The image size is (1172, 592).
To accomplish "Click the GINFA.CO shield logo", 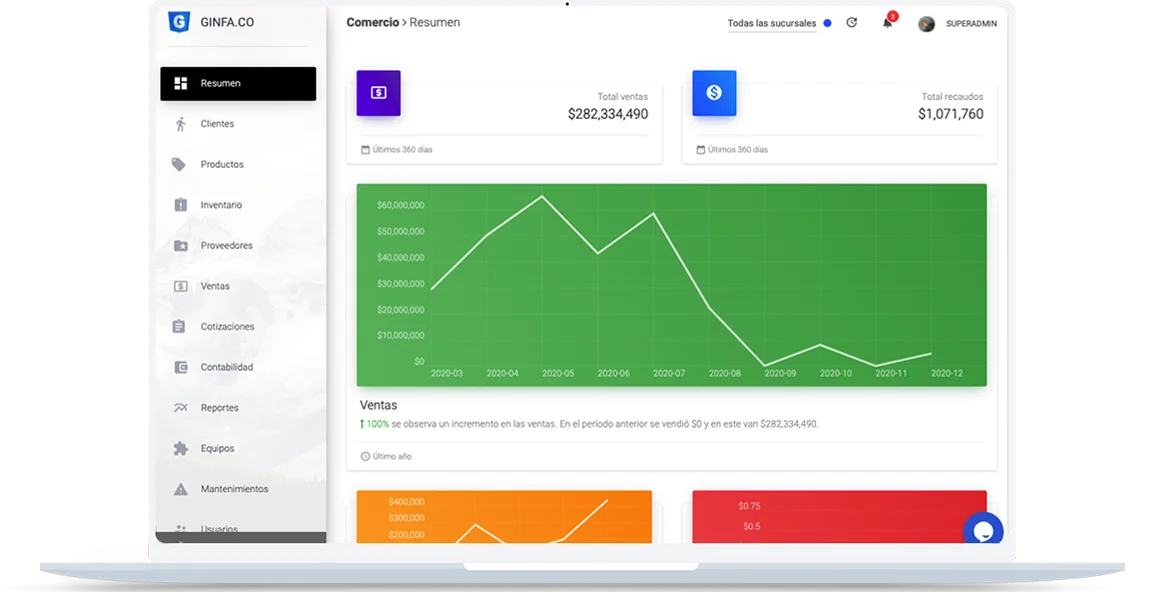I will pyautogui.click(x=179, y=22).
